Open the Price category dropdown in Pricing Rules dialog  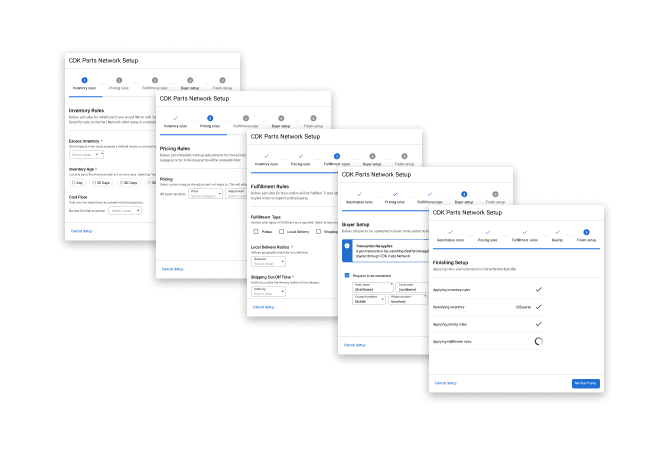pyautogui.click(x=206, y=194)
